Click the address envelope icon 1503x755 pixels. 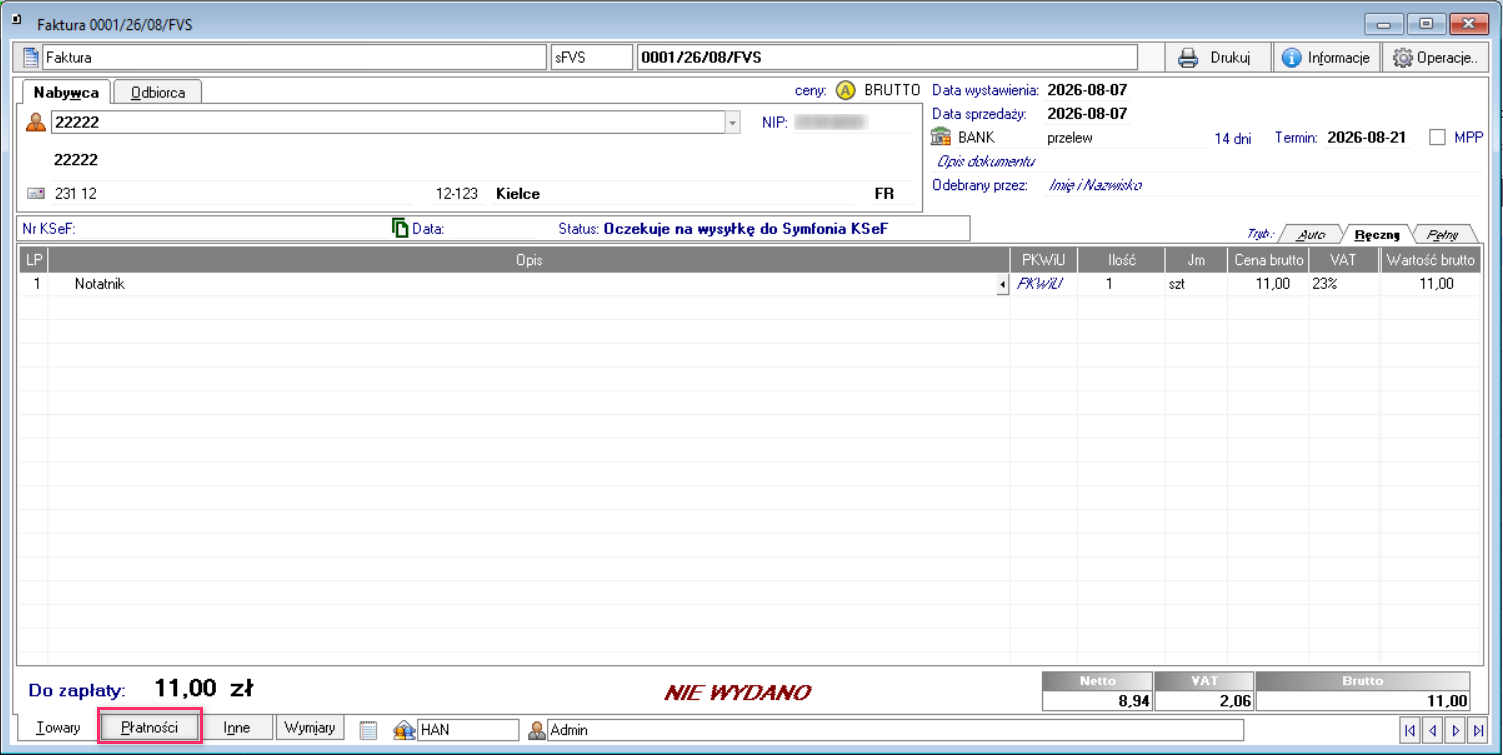pyautogui.click(x=36, y=193)
